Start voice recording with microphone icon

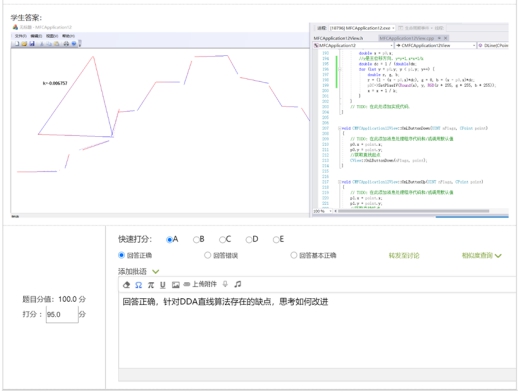225,284
